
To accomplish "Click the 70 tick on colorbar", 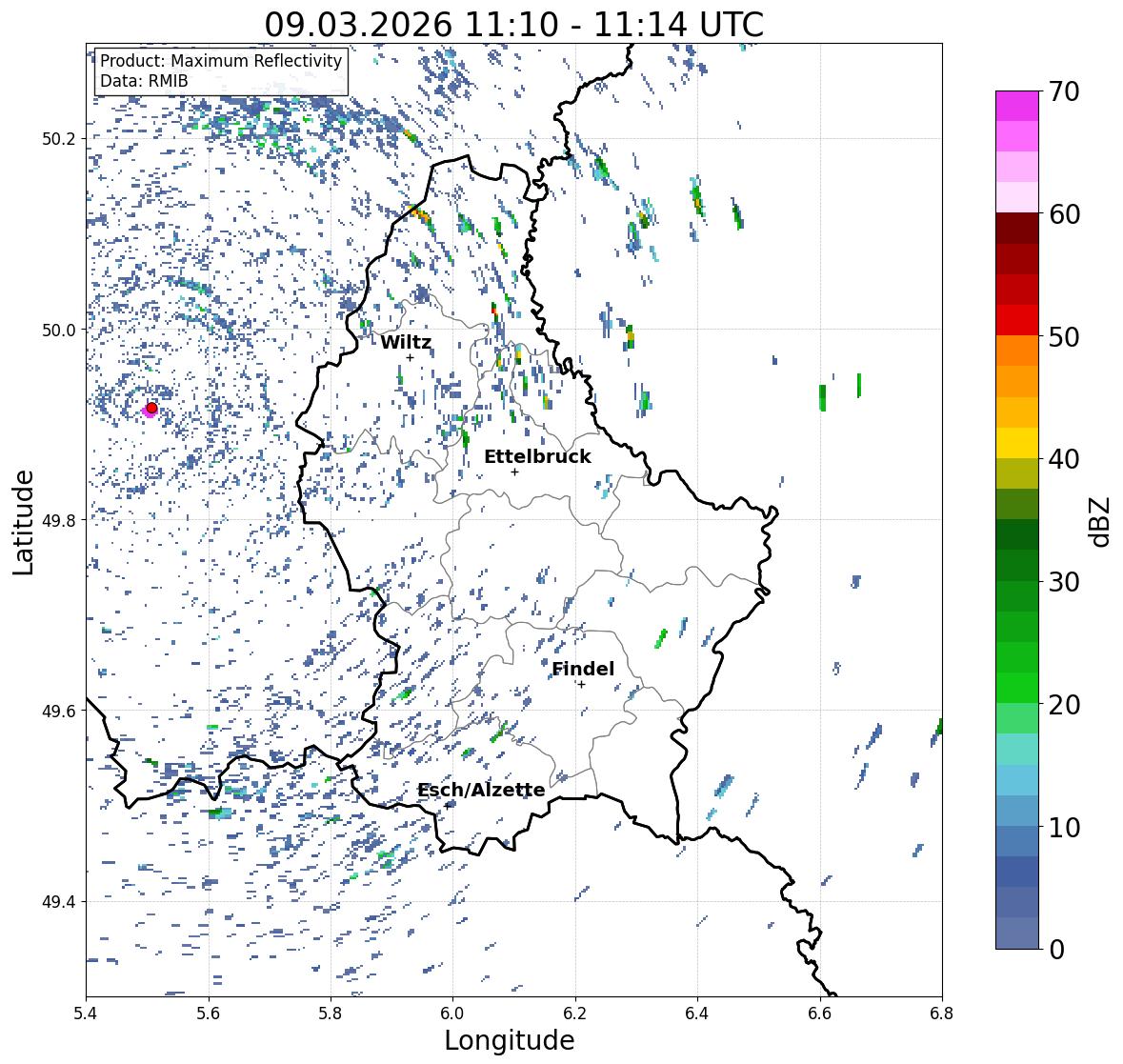I will point(1063,91).
